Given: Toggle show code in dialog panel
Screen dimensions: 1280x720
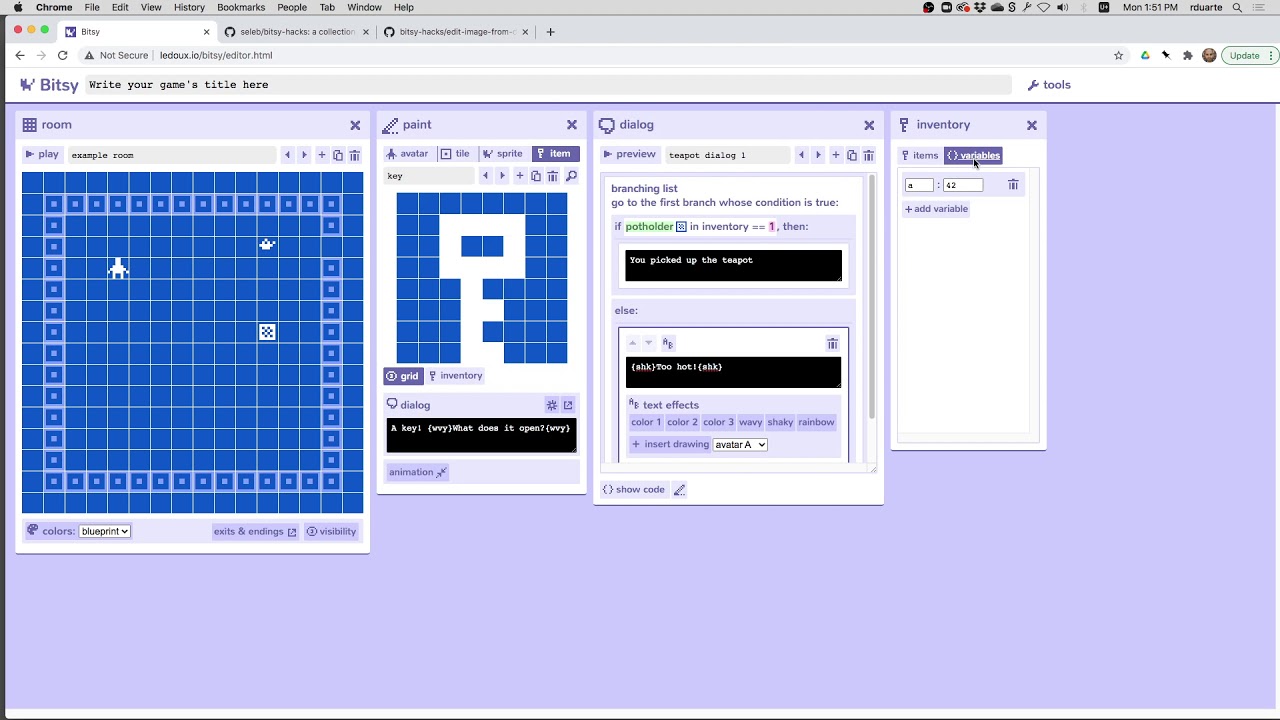Looking at the screenshot, I should tap(633, 490).
